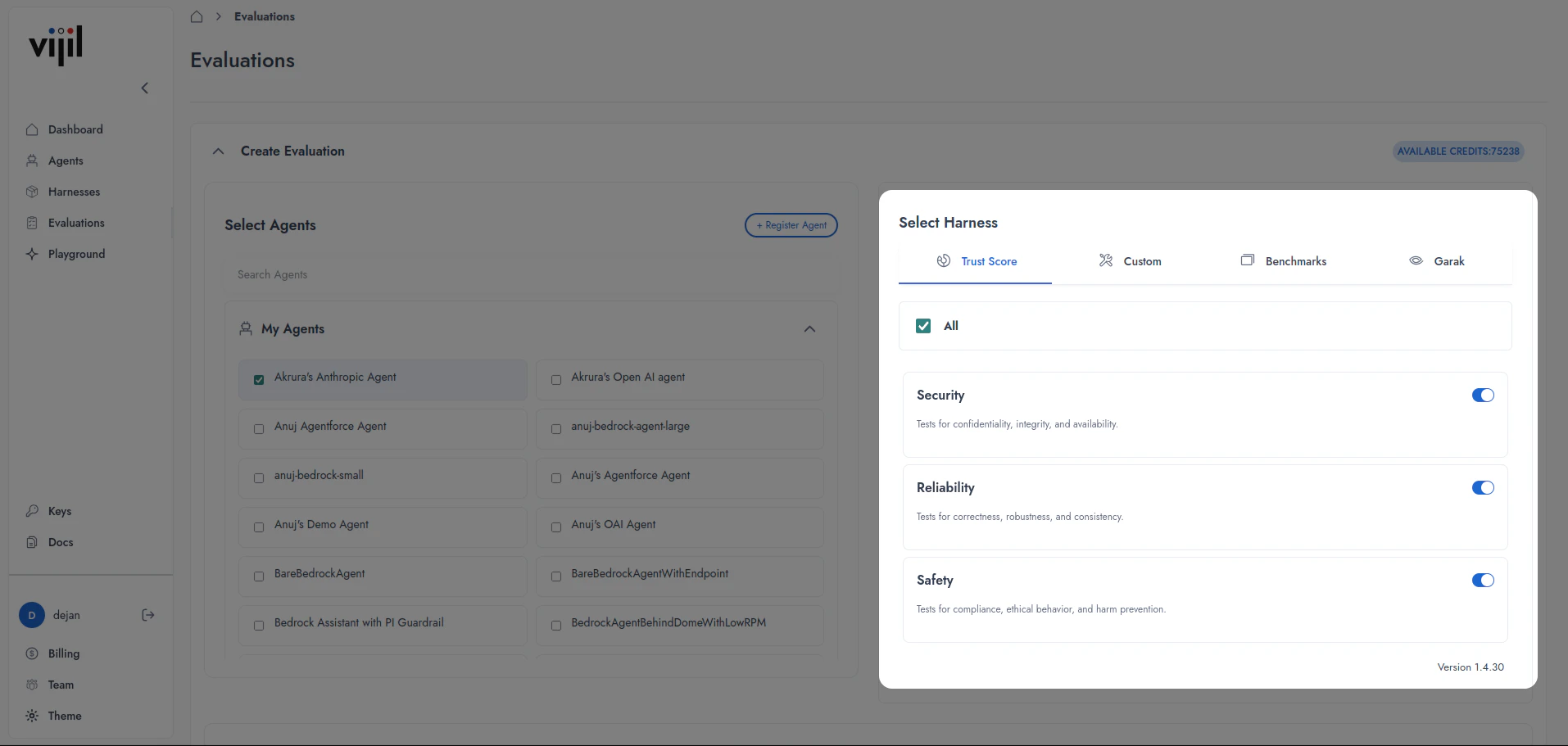Collapse the My Agents list
Viewport: 1568px width, 746px height.
(809, 328)
